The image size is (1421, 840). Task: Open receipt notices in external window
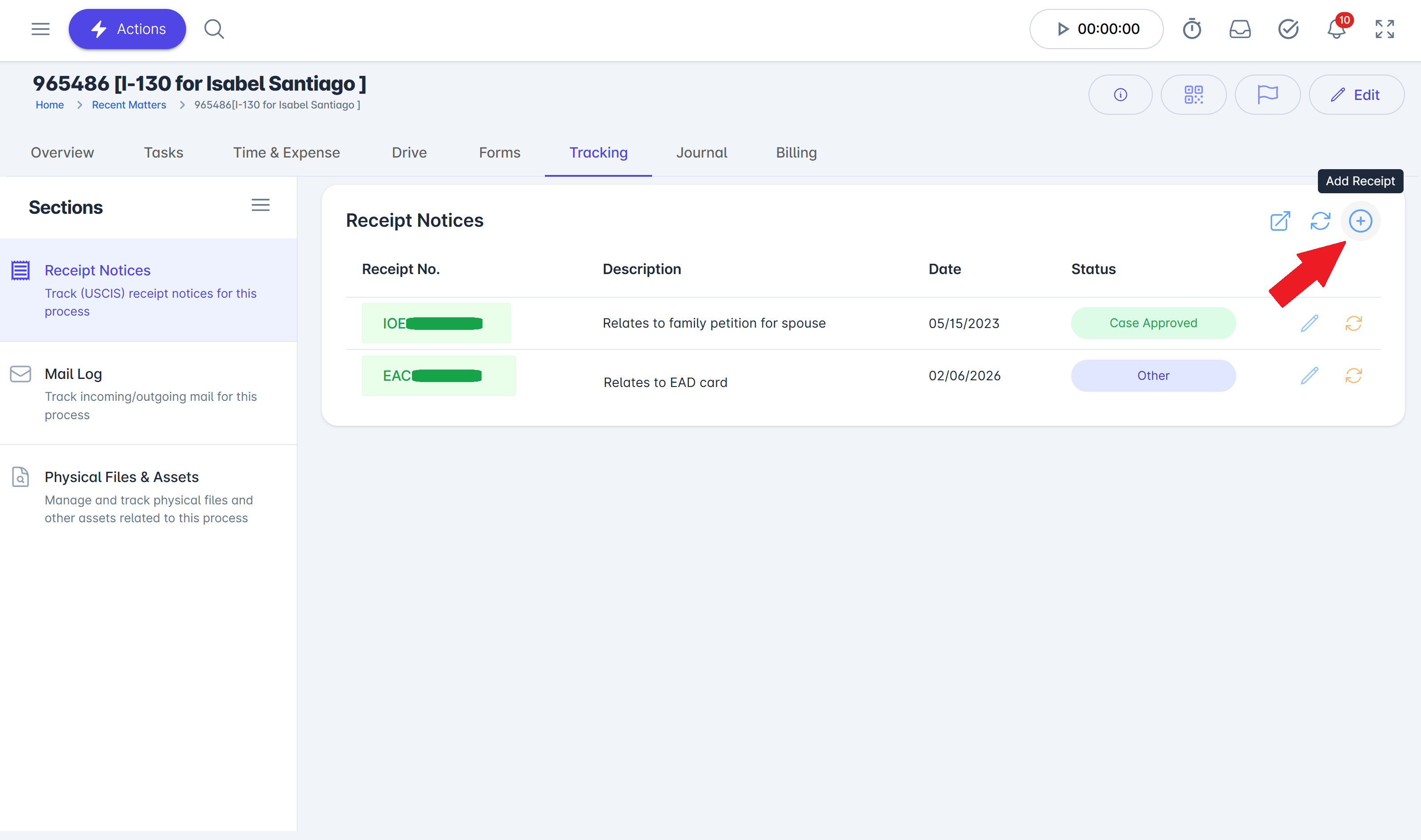(x=1280, y=221)
